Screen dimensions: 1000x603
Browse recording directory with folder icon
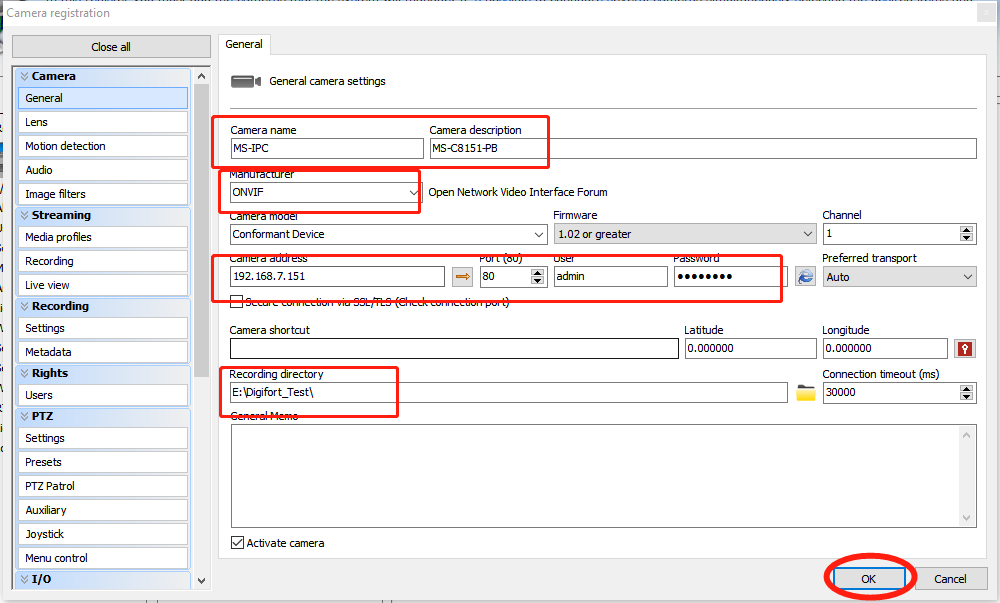(x=805, y=393)
